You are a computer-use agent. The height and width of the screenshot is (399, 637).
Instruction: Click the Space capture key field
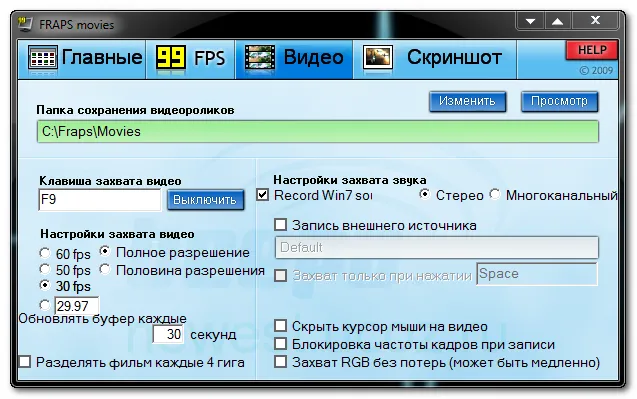point(537,274)
